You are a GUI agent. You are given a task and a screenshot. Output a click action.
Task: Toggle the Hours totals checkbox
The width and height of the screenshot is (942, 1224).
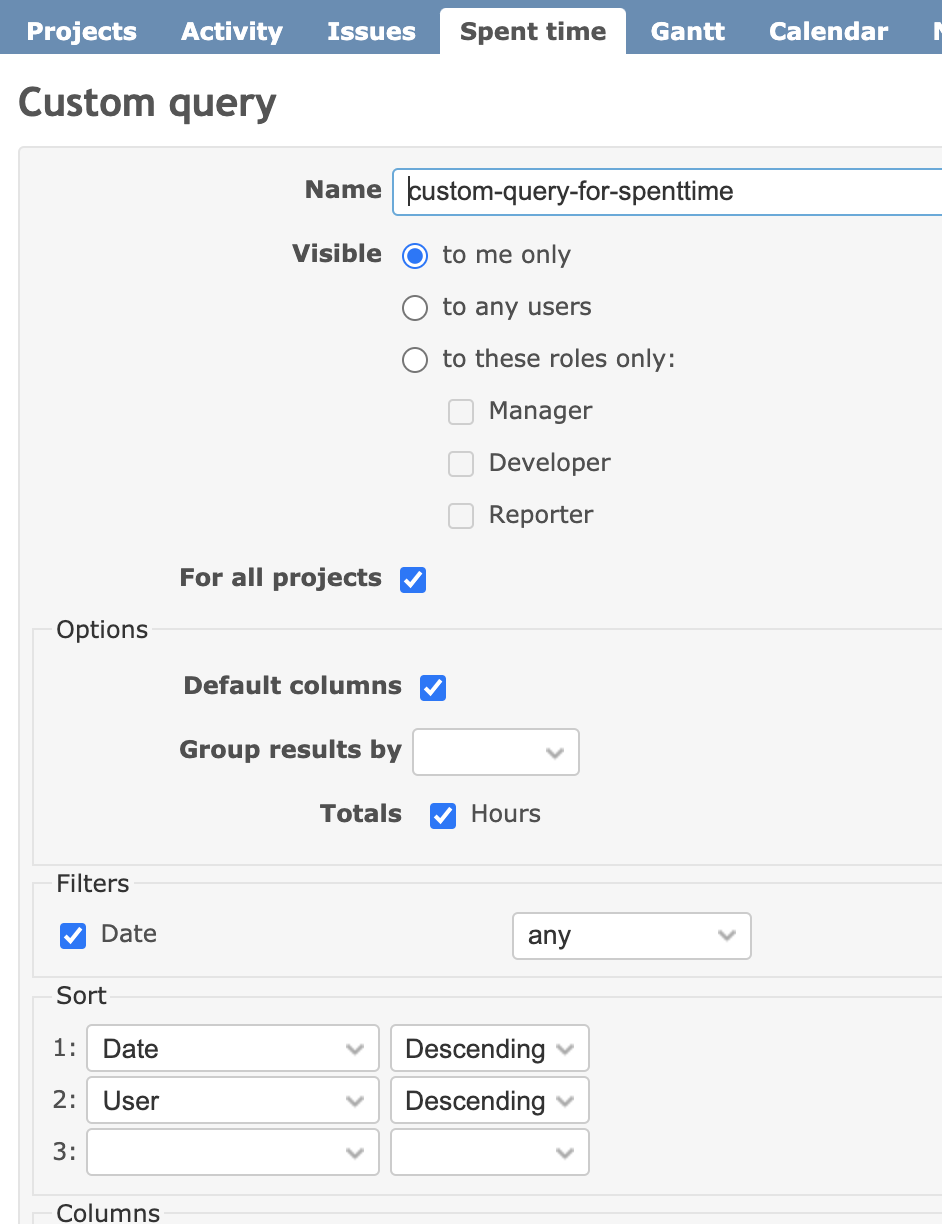[x=443, y=815]
